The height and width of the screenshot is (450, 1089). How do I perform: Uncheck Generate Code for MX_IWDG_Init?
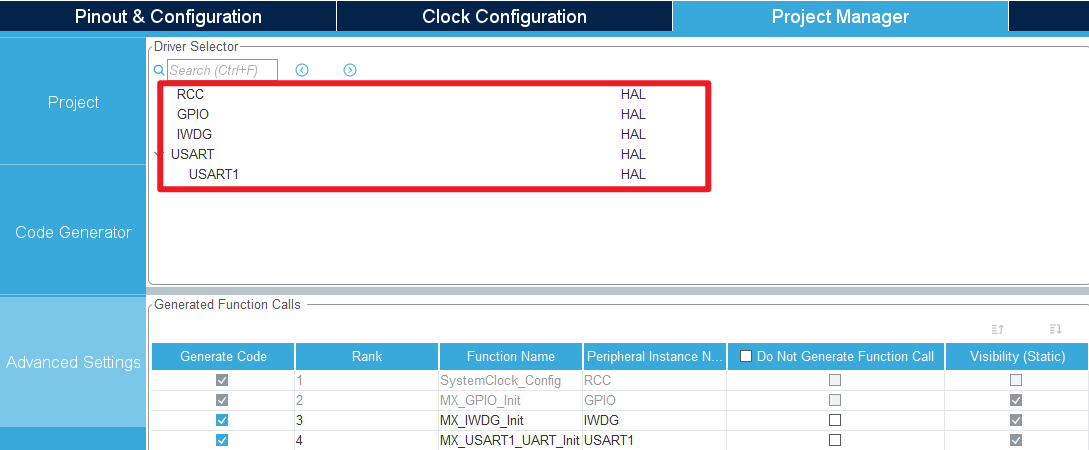point(222,420)
